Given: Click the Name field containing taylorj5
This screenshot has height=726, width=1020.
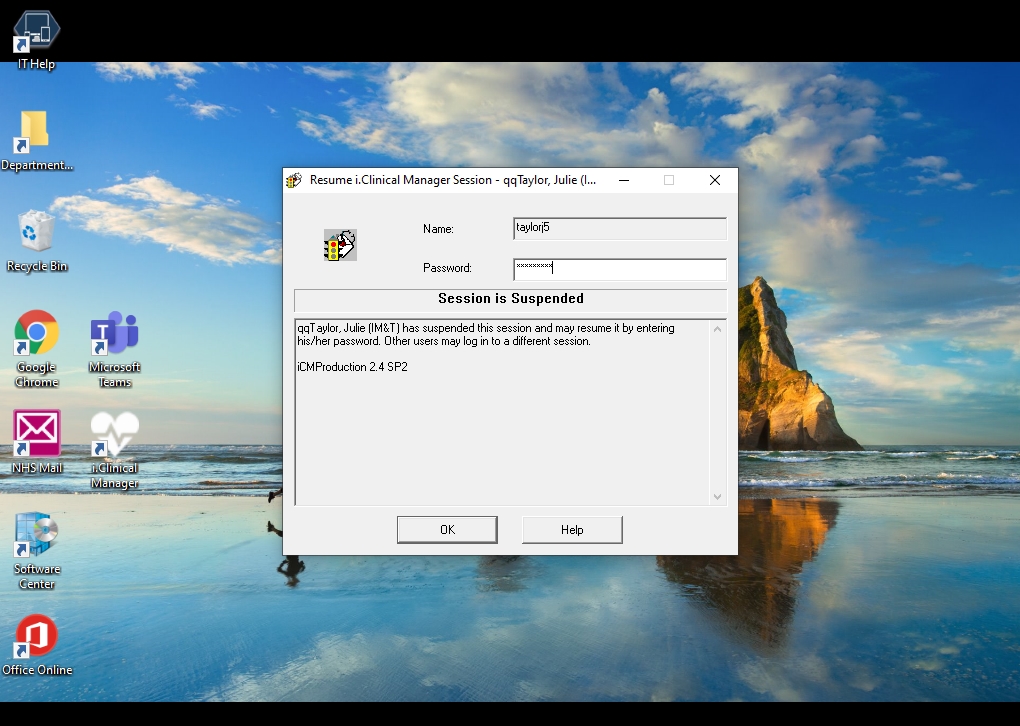Looking at the screenshot, I should [620, 228].
